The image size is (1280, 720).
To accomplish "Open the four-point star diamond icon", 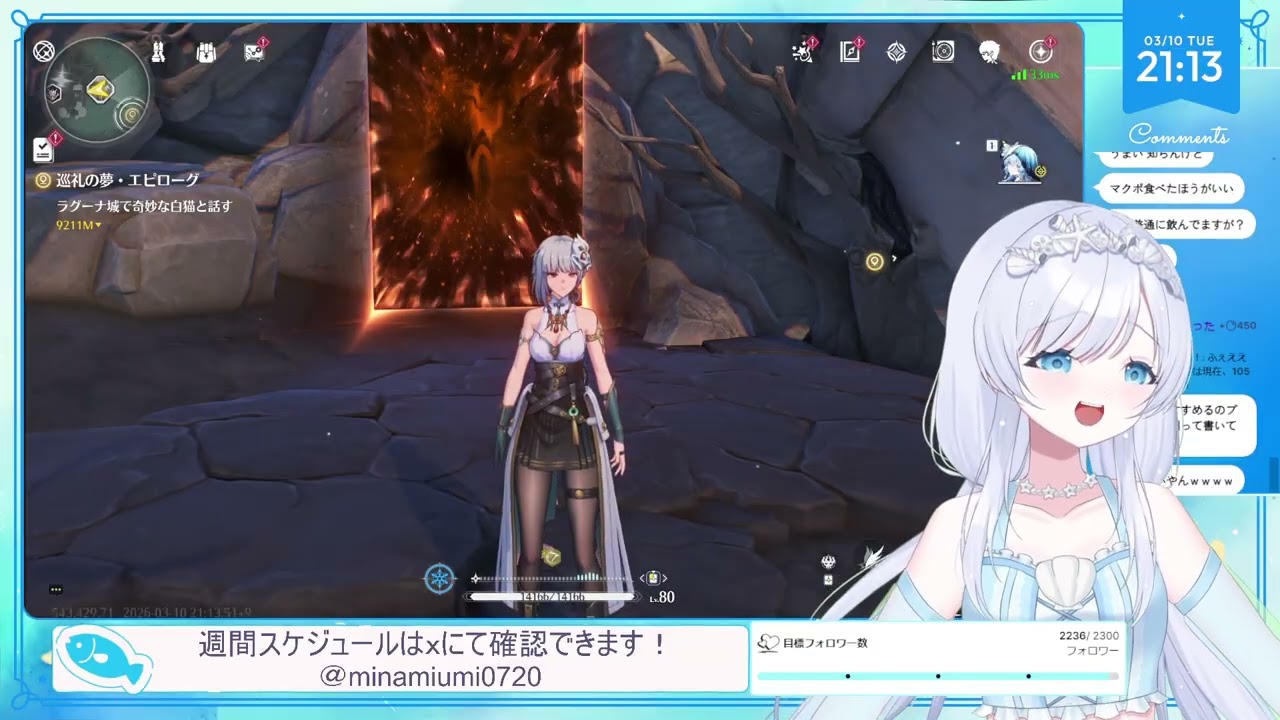I will coord(897,52).
